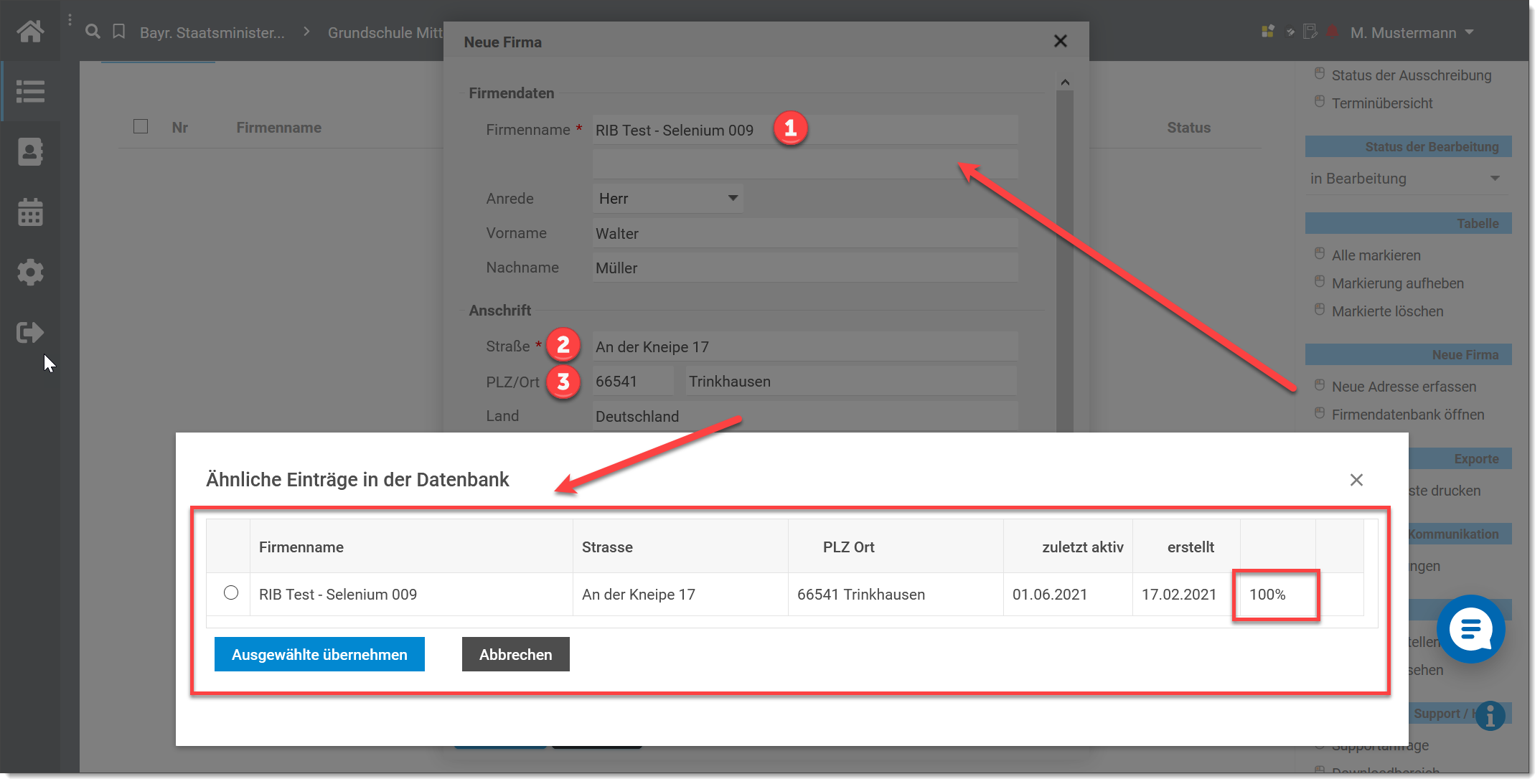Click the search magnifier icon
Image resolution: width=1540 pixels, height=784 pixels.
[93, 32]
